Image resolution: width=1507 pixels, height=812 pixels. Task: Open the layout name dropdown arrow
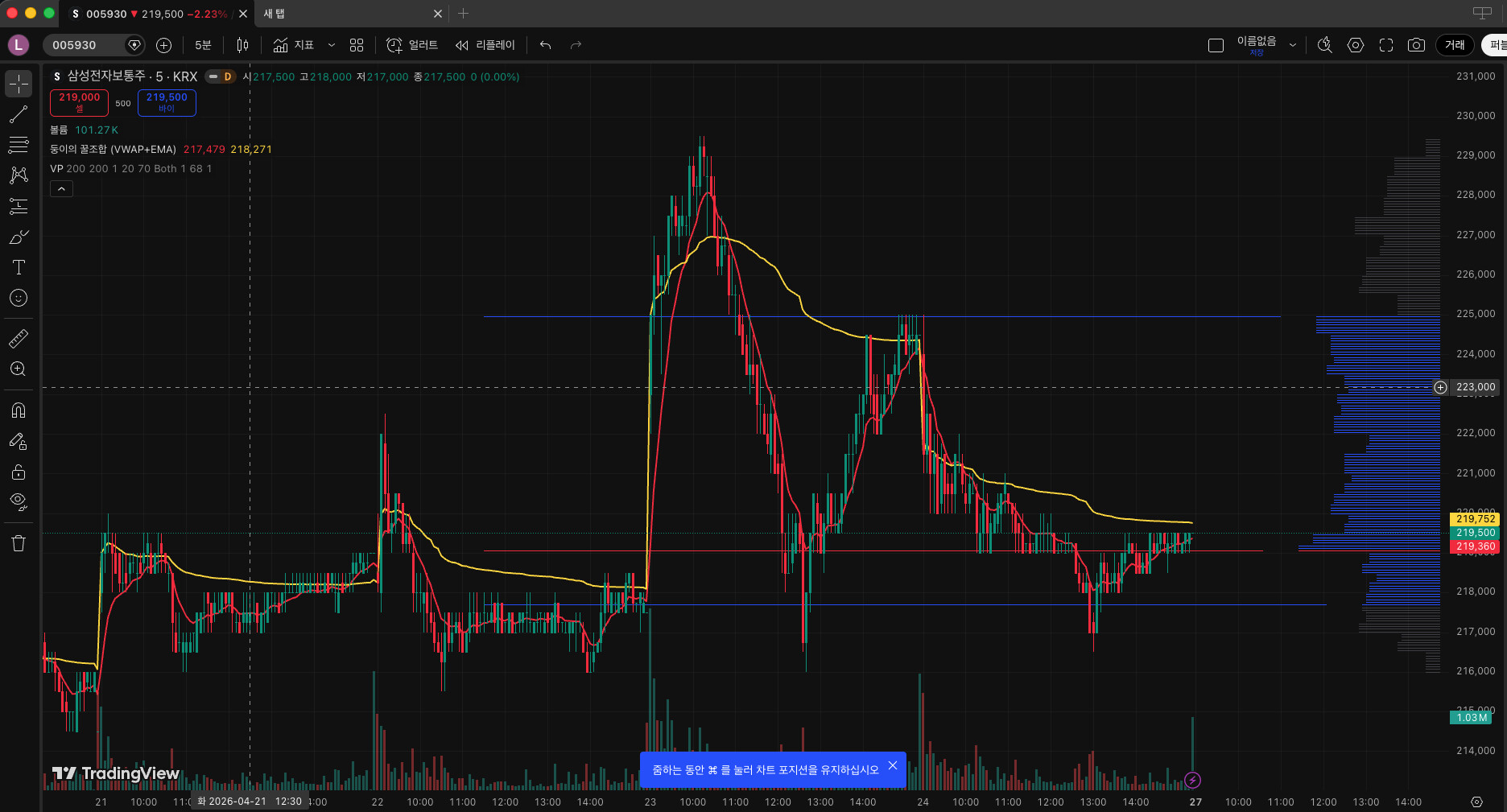click(x=1293, y=45)
